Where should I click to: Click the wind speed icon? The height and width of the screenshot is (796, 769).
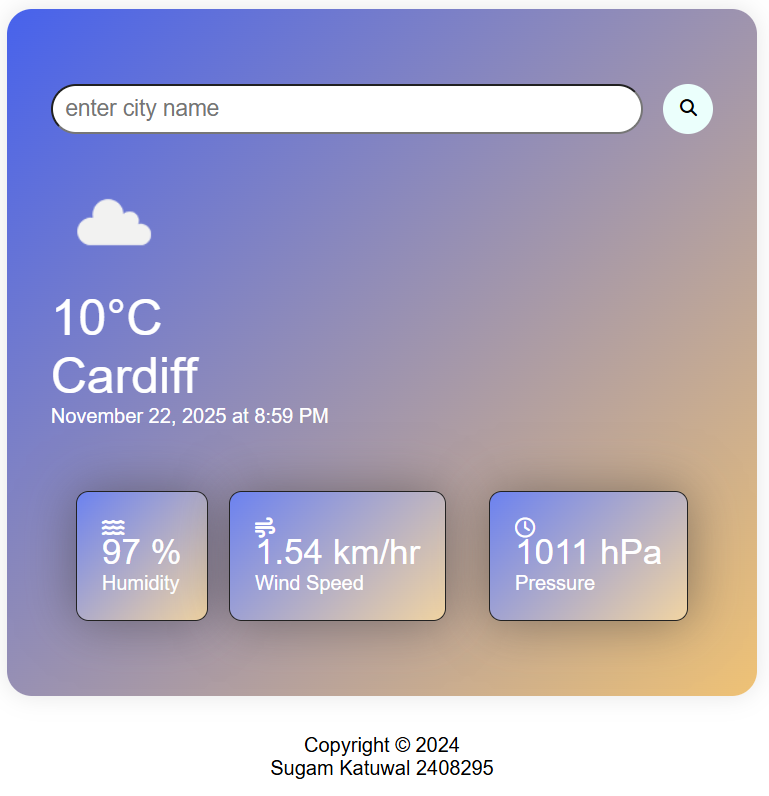point(265,527)
